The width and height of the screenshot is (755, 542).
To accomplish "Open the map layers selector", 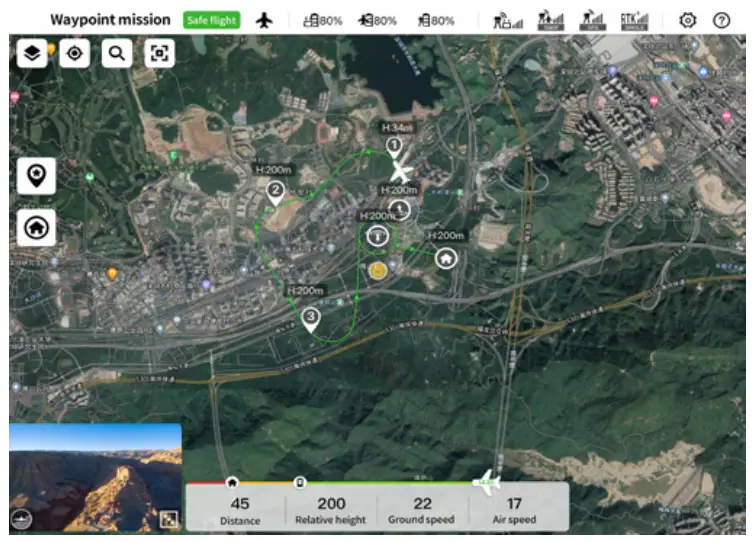I will click(x=32, y=53).
